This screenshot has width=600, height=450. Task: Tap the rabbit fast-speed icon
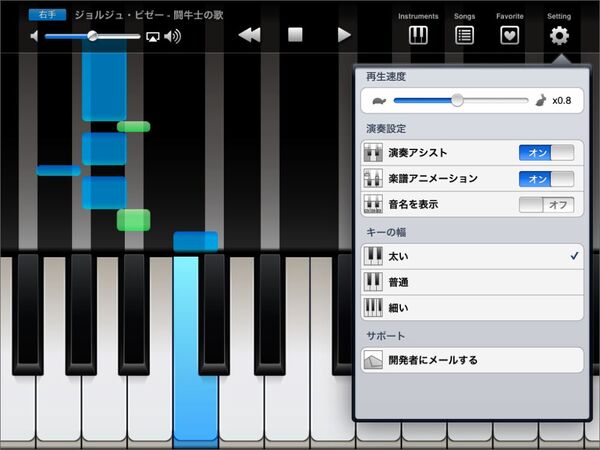[x=540, y=100]
